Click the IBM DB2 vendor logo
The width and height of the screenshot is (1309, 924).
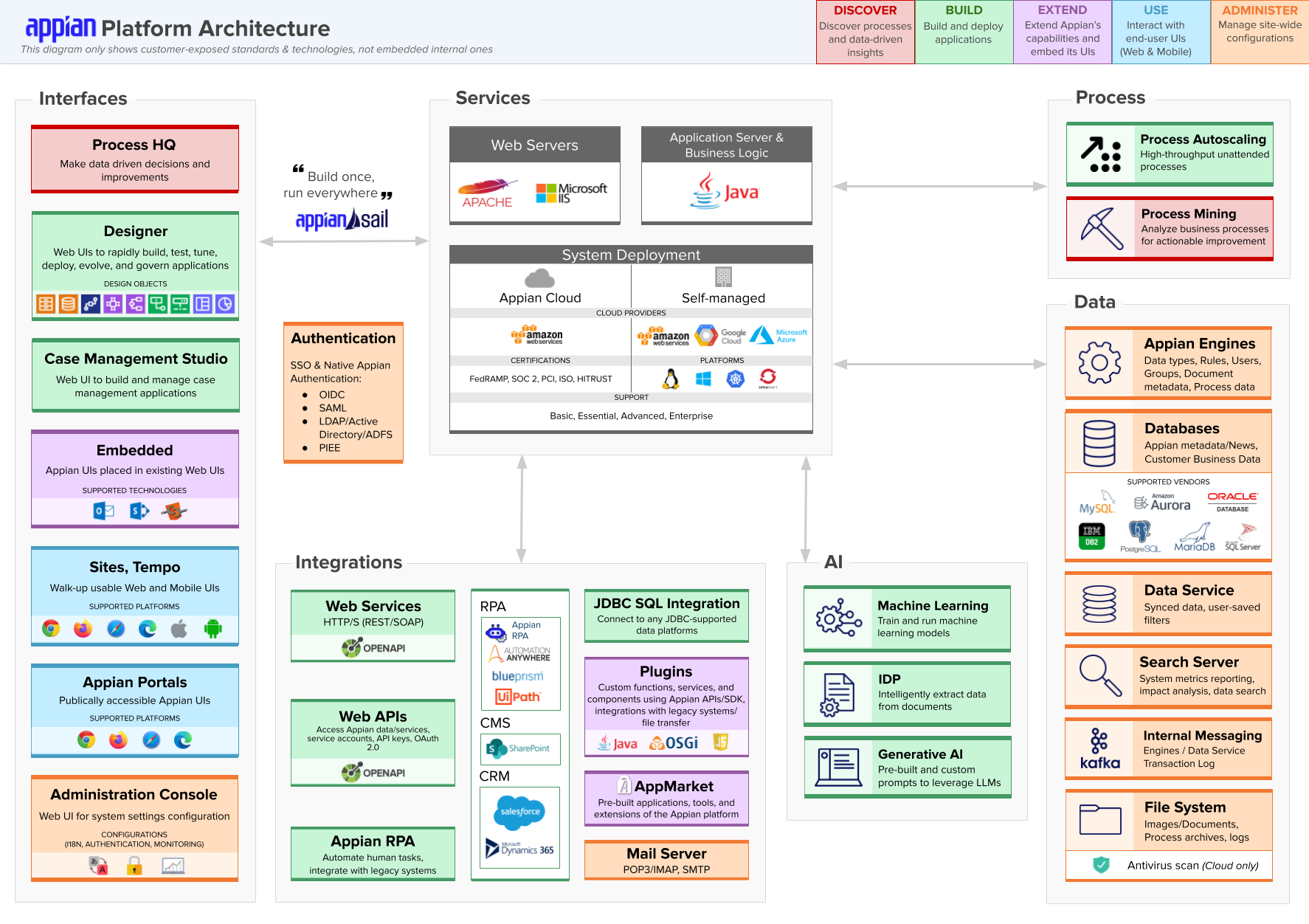point(1091,537)
